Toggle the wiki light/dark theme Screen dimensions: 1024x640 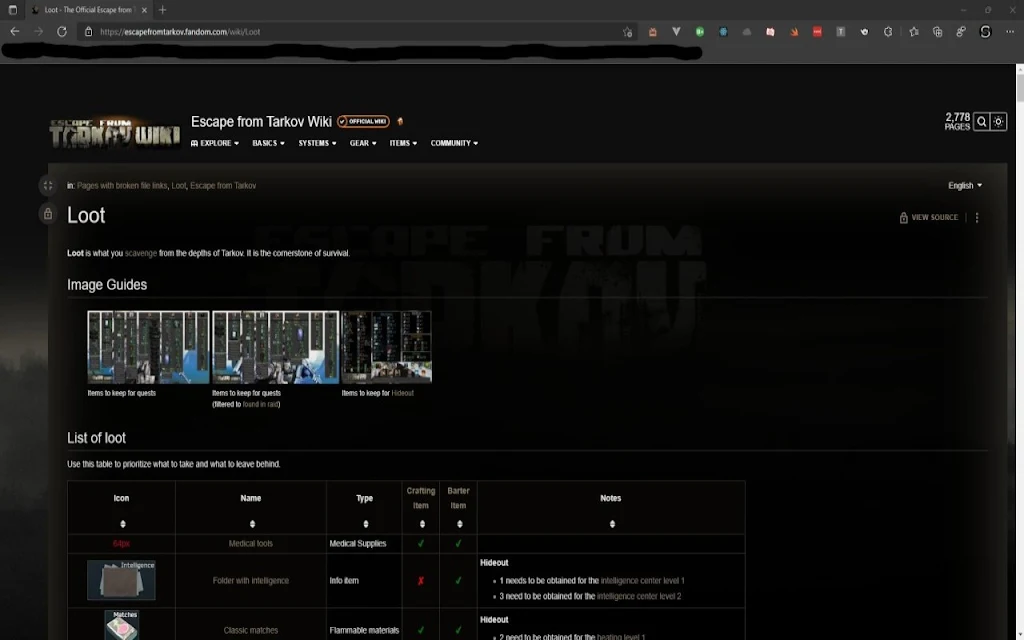(x=999, y=121)
